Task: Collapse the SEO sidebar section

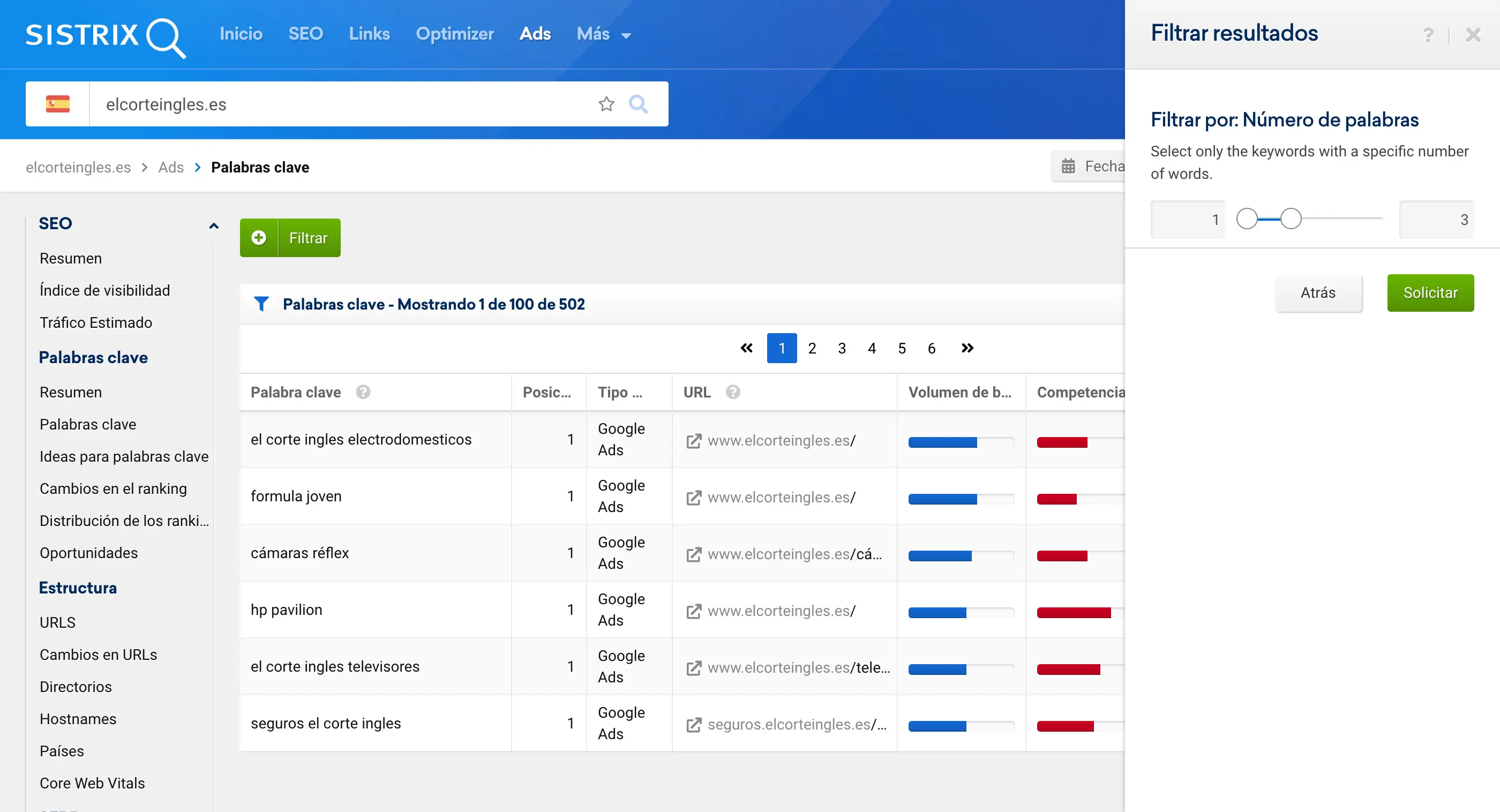Action: pyautogui.click(x=214, y=225)
